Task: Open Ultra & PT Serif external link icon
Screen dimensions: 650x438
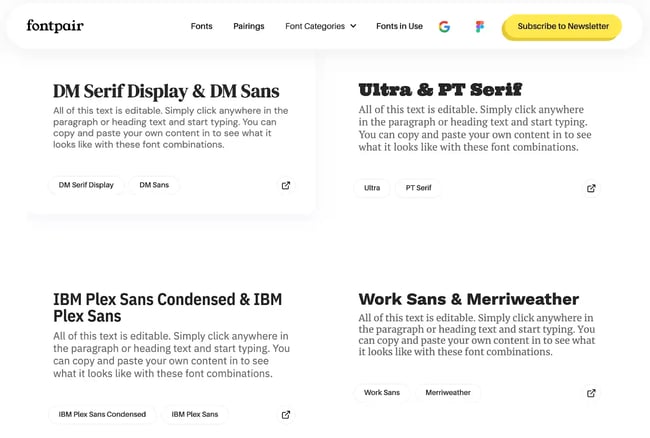Action: pyautogui.click(x=591, y=188)
